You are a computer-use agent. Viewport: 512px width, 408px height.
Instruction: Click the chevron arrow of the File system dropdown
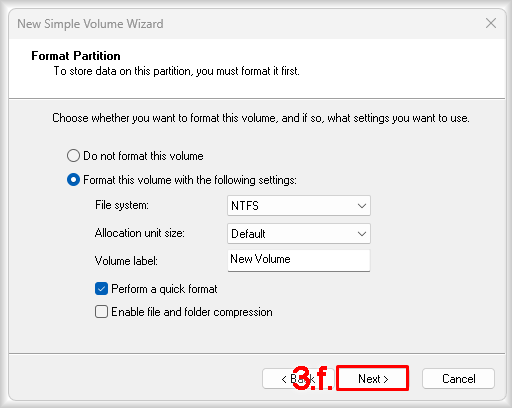coord(362,206)
